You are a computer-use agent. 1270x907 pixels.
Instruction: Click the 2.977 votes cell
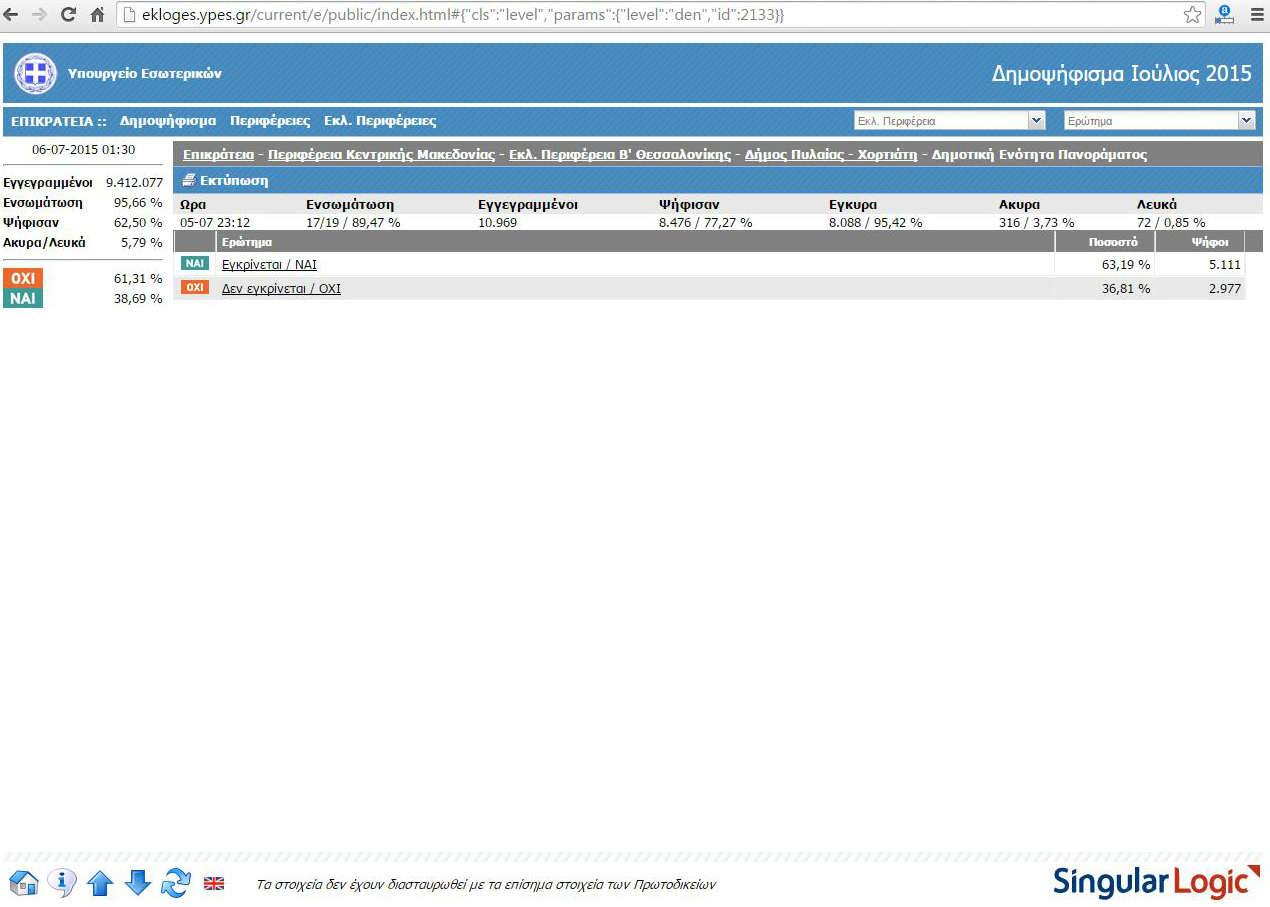1223,289
